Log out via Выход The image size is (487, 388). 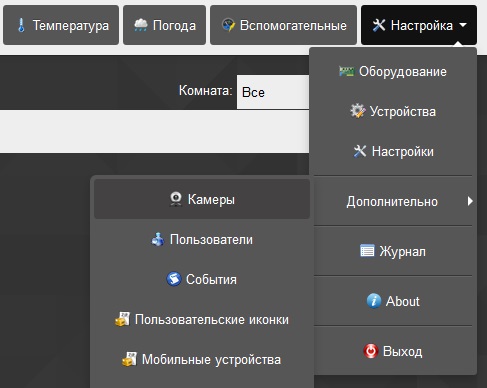pos(393,351)
